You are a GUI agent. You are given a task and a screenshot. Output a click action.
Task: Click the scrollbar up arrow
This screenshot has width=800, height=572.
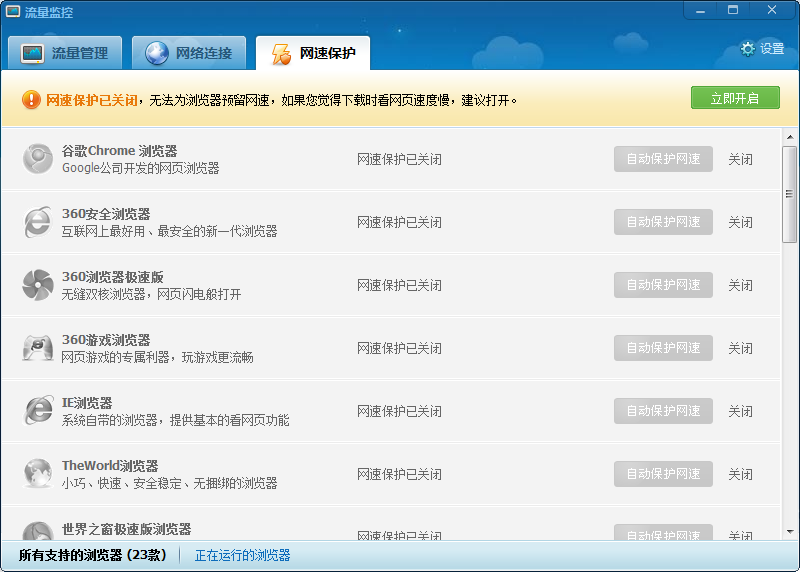pyautogui.click(x=790, y=137)
